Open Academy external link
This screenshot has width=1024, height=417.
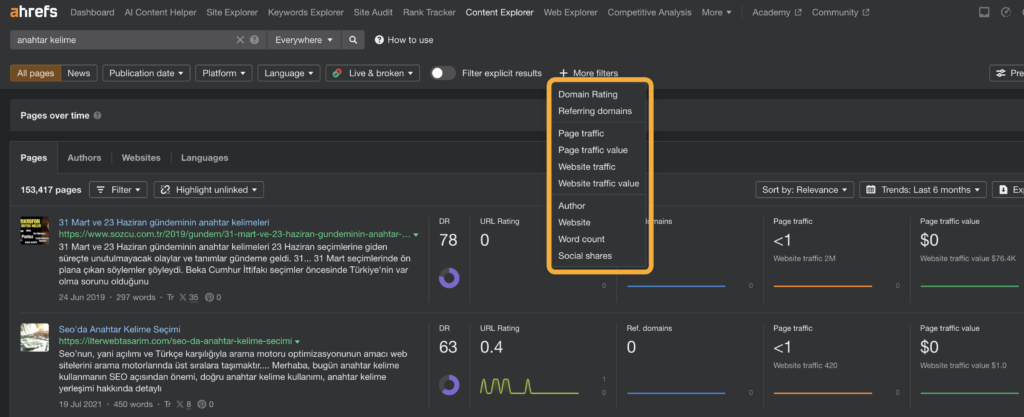776,12
